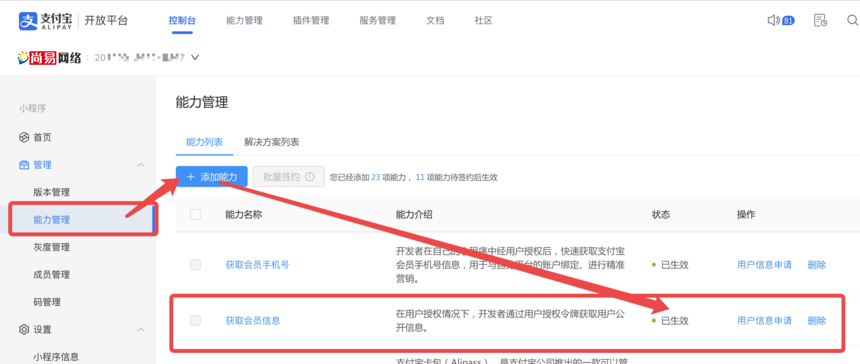Click the 23 added capabilities count
Image resolution: width=860 pixels, height=364 pixels.
tap(376, 178)
